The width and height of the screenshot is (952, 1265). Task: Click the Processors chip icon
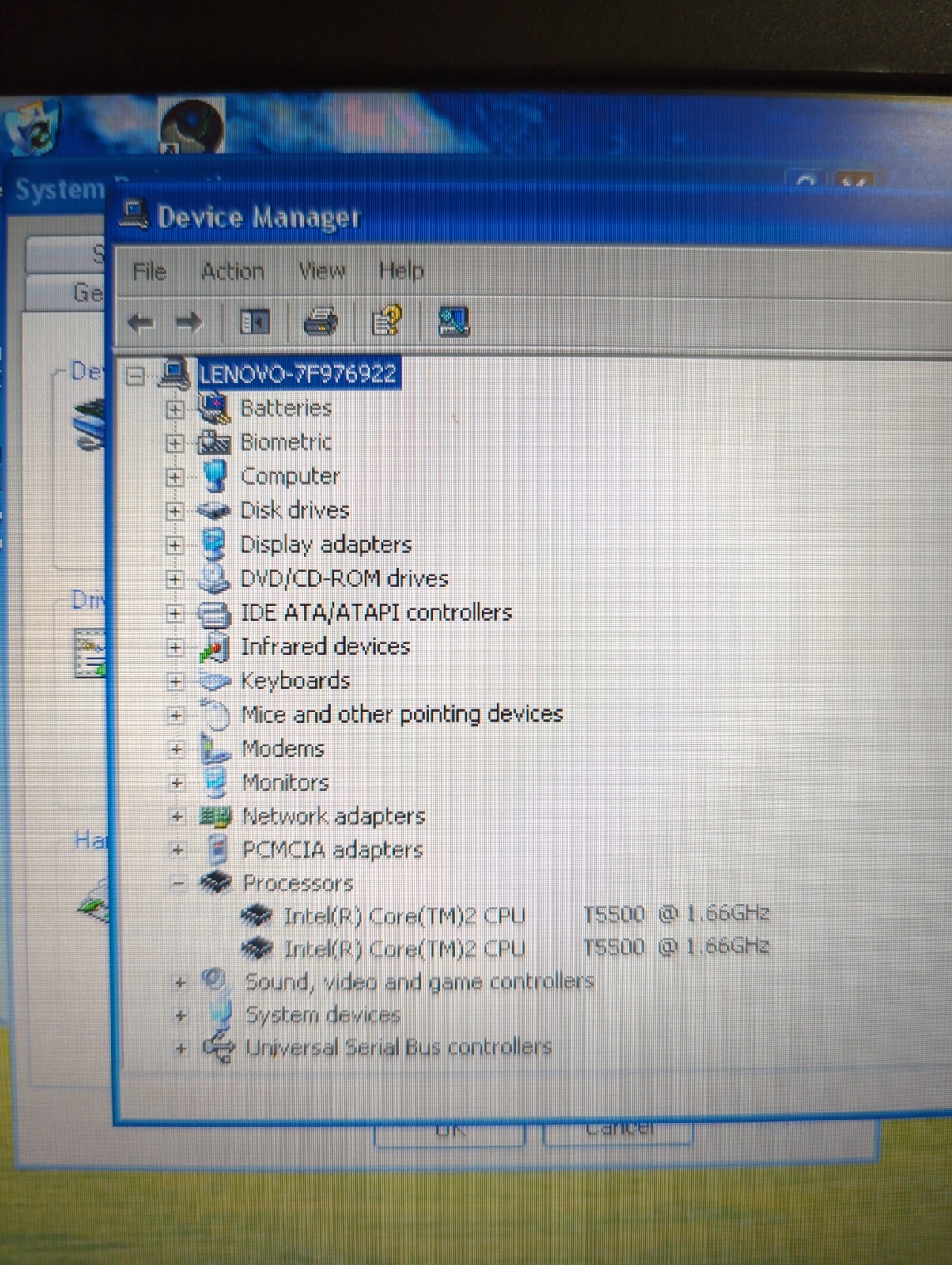[216, 882]
